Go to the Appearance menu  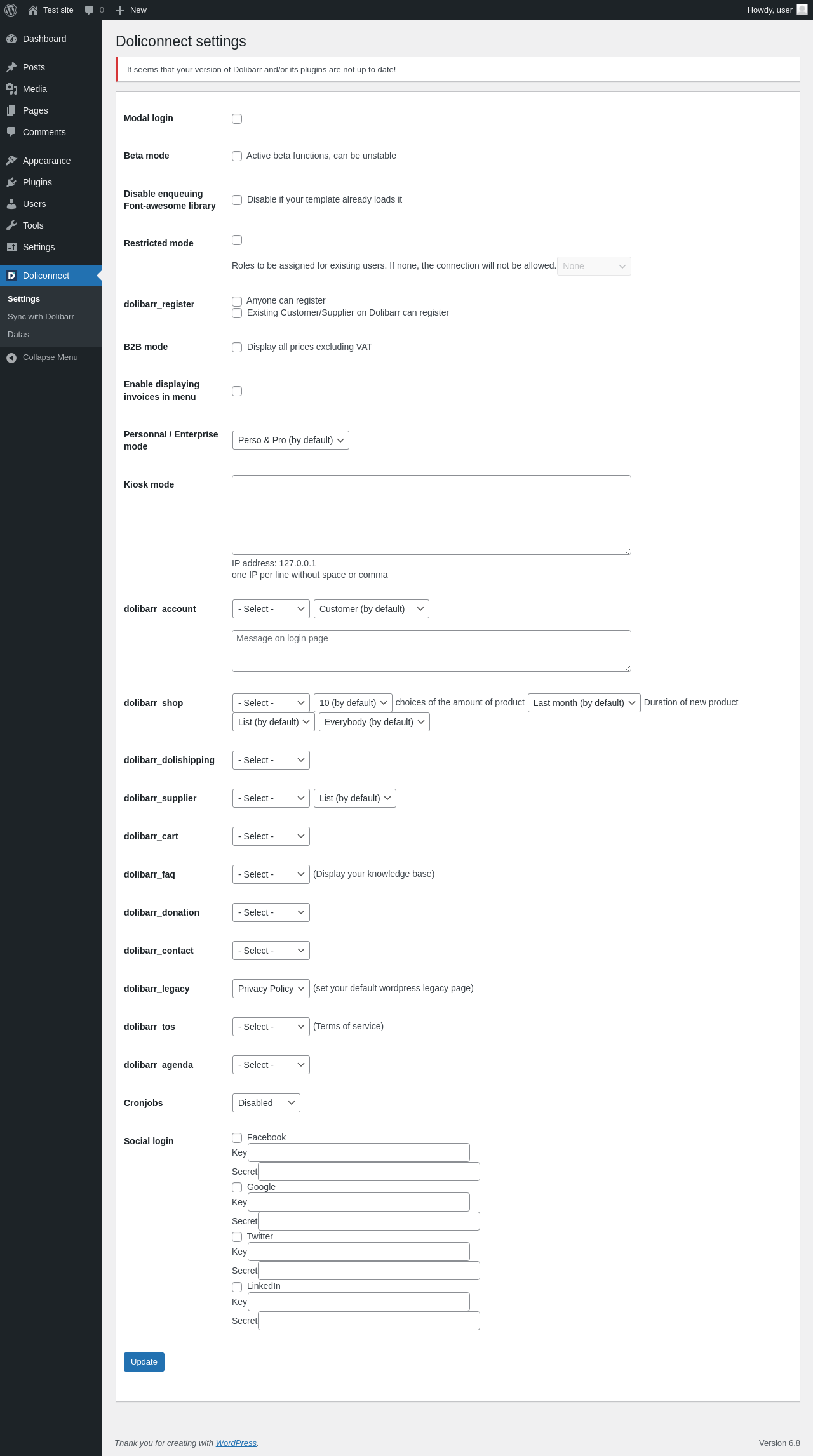tap(46, 161)
